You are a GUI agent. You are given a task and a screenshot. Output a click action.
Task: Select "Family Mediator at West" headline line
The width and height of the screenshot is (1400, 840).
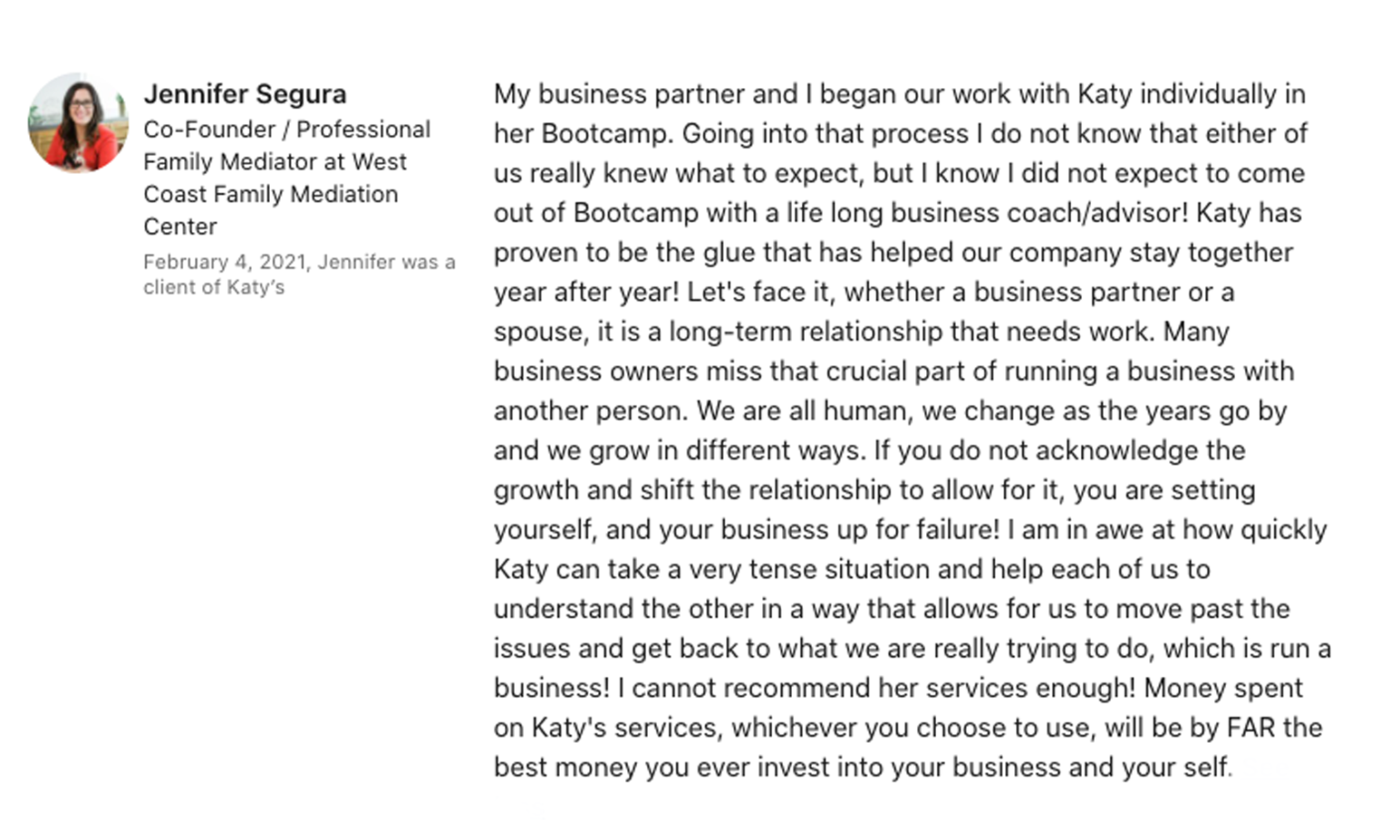(274, 162)
